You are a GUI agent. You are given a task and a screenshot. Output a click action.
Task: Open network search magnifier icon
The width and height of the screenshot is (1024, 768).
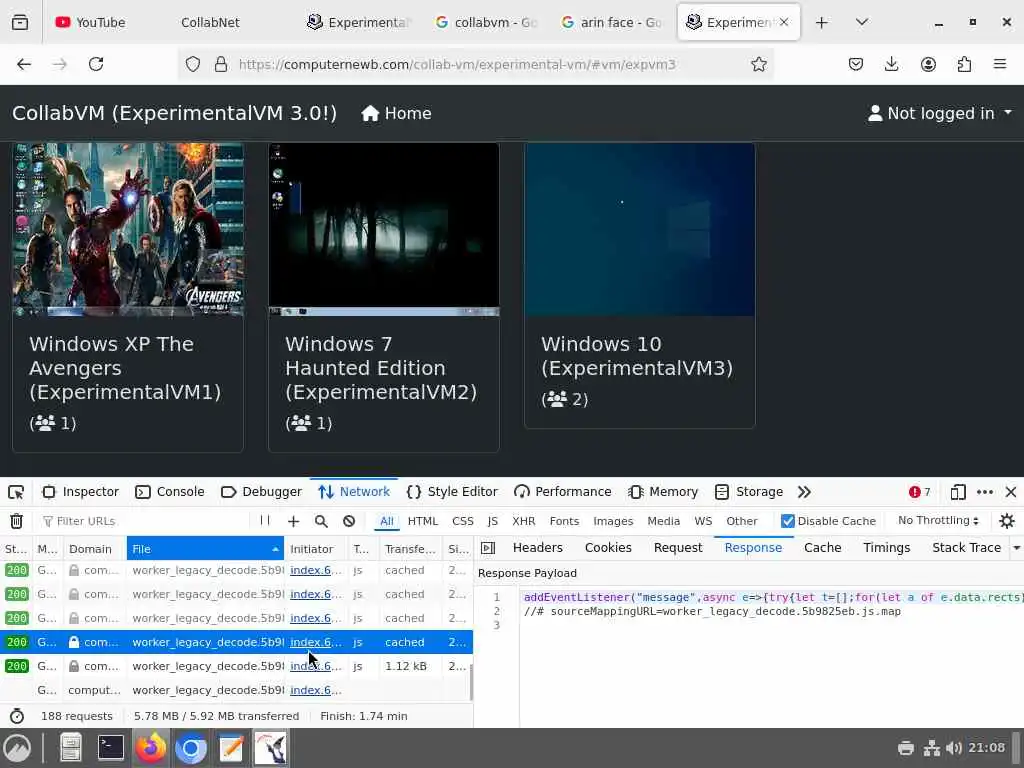coord(321,521)
